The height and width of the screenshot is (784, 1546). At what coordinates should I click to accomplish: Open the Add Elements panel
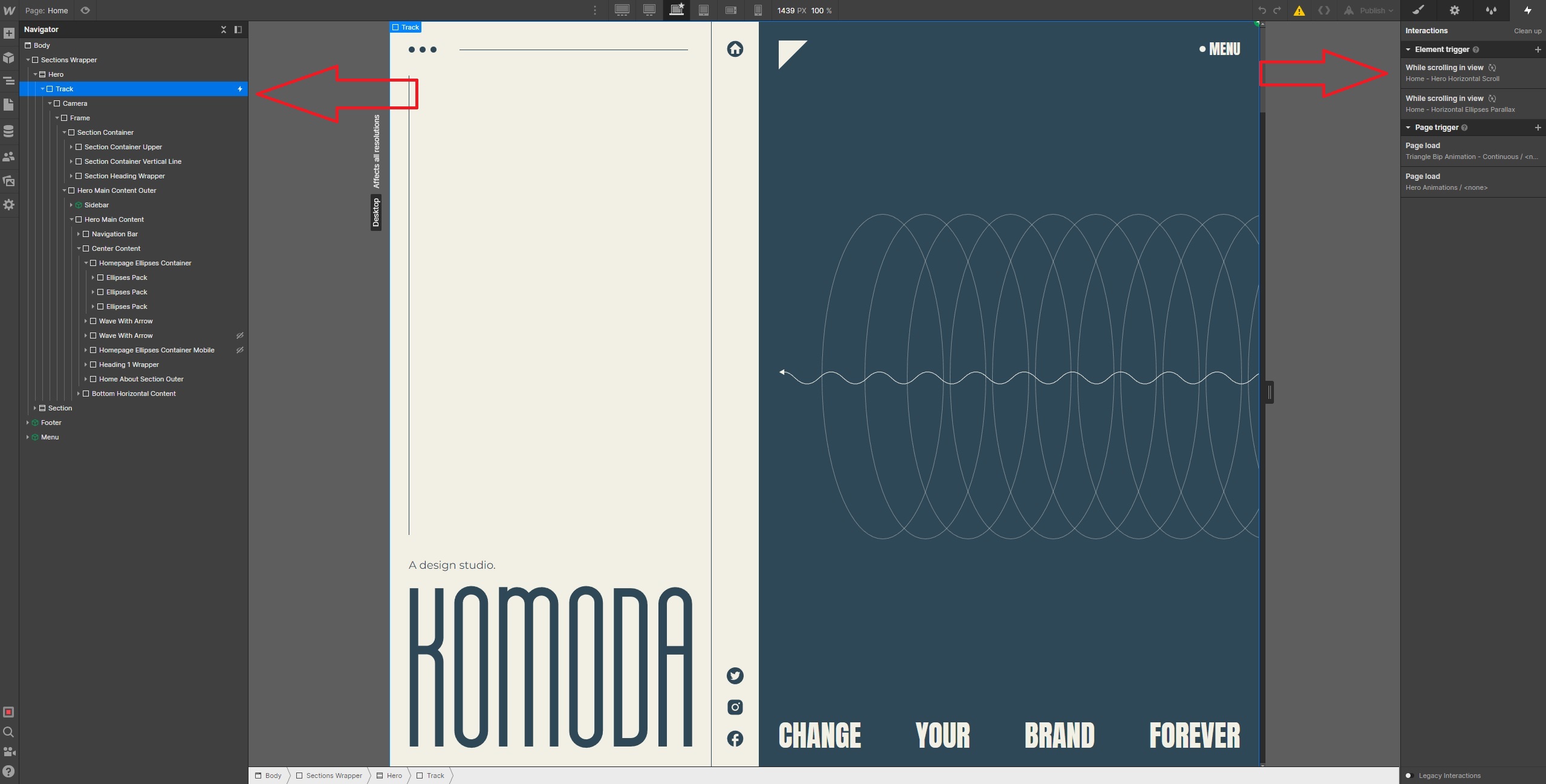click(x=9, y=33)
